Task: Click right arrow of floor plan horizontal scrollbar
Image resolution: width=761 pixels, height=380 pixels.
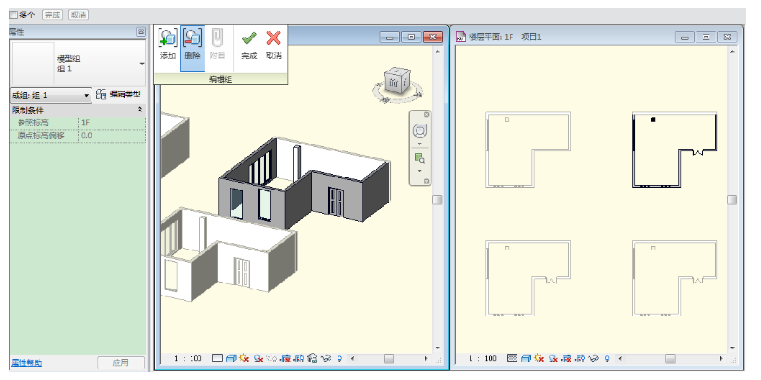Action: point(722,359)
